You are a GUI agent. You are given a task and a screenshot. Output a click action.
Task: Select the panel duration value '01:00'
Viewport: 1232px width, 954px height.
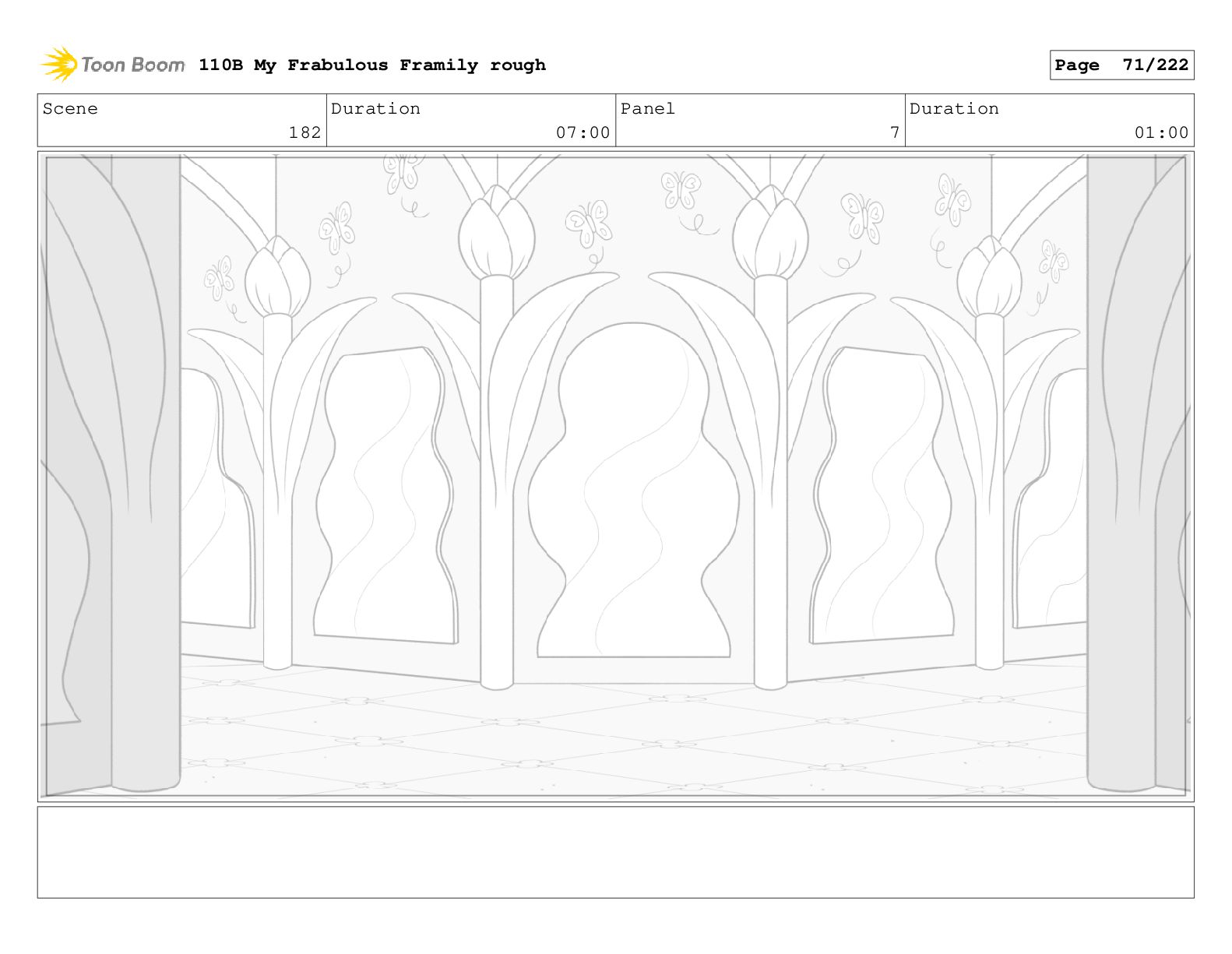(1161, 133)
